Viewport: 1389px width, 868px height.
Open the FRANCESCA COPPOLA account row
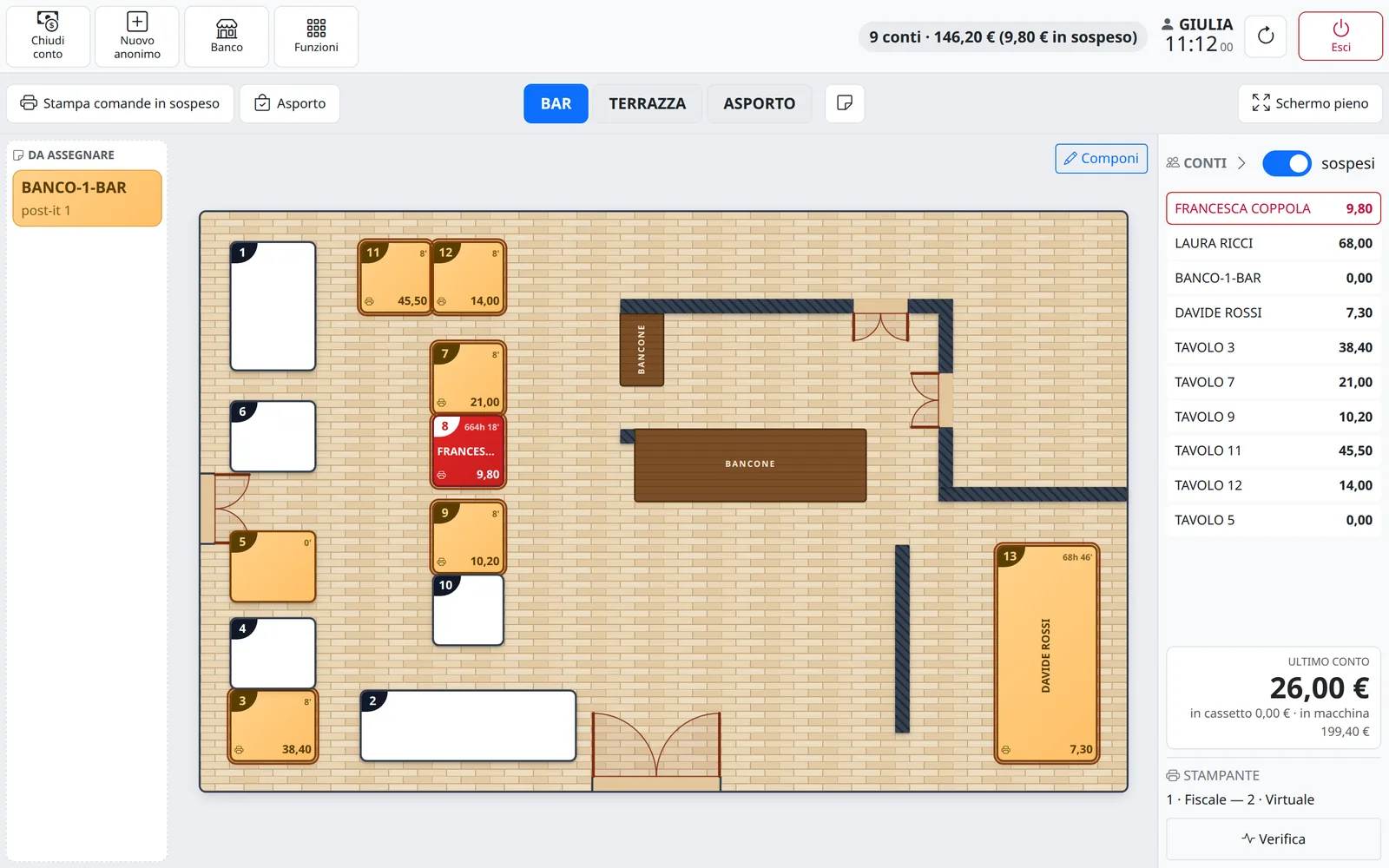pos(1274,208)
